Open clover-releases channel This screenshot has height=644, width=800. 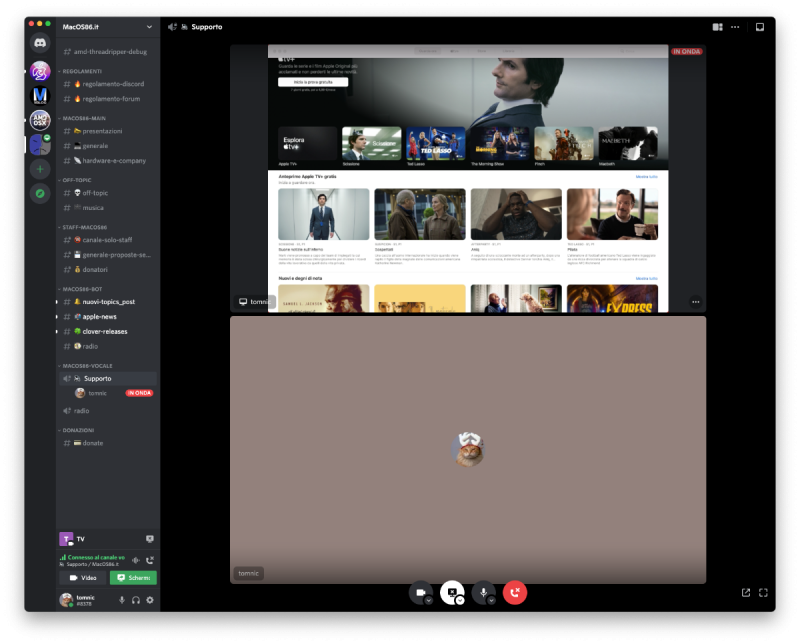tap(108, 331)
